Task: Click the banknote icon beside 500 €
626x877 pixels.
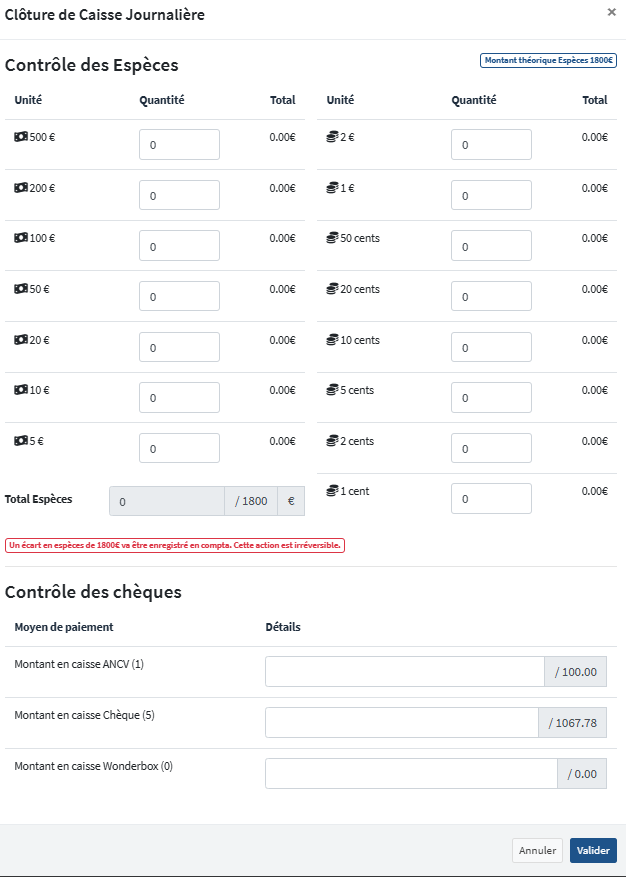Action: [21, 137]
